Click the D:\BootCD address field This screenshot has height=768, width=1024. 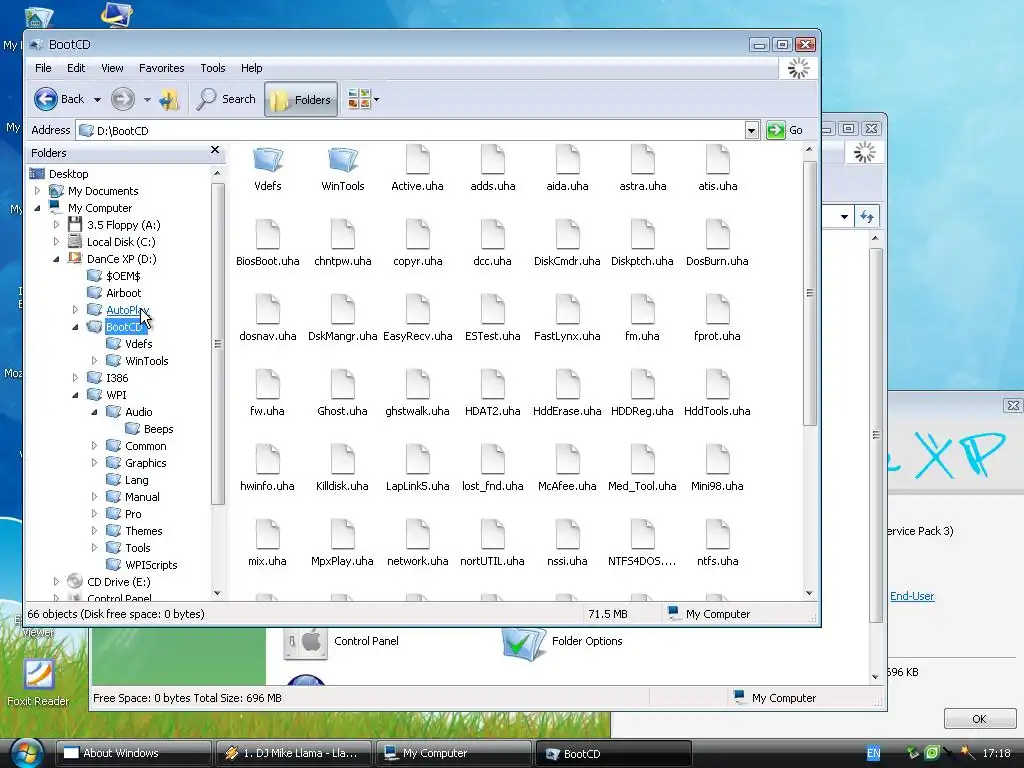coord(410,130)
